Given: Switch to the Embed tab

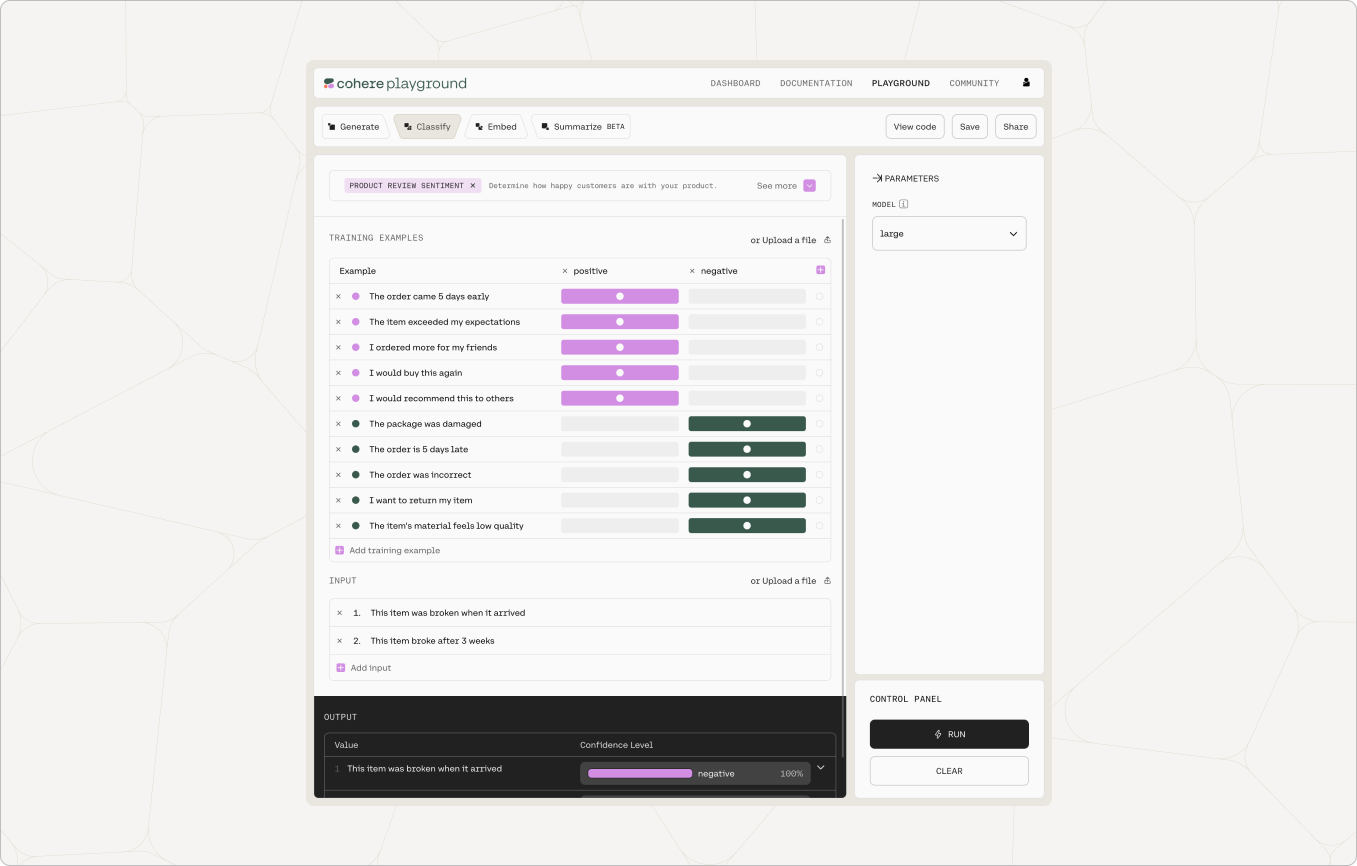Looking at the screenshot, I should pos(496,127).
